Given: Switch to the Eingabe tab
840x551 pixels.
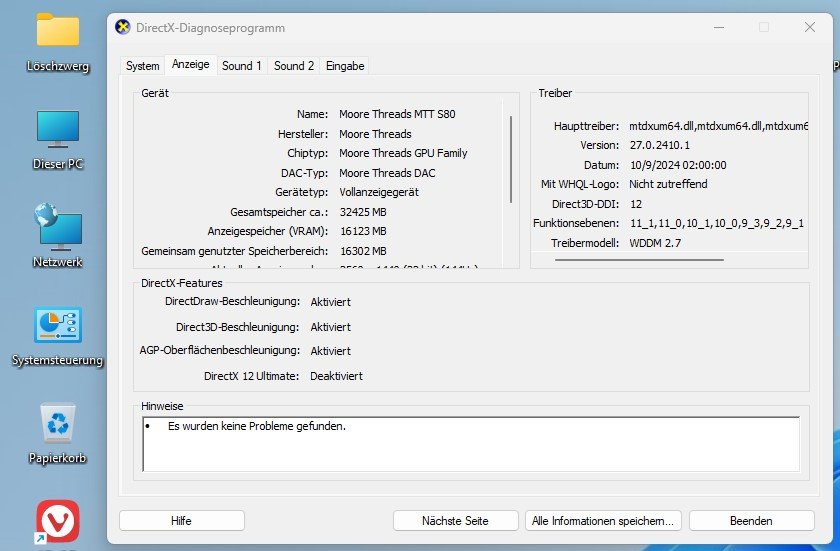Looking at the screenshot, I should (345, 66).
